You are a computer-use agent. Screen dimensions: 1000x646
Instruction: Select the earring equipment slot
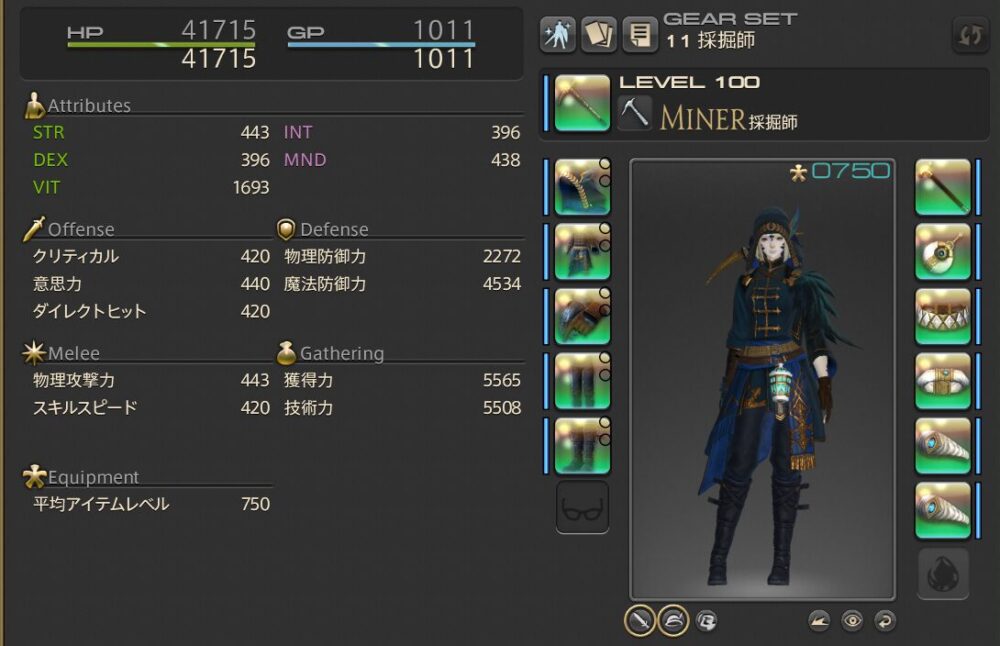pyautogui.click(x=943, y=252)
